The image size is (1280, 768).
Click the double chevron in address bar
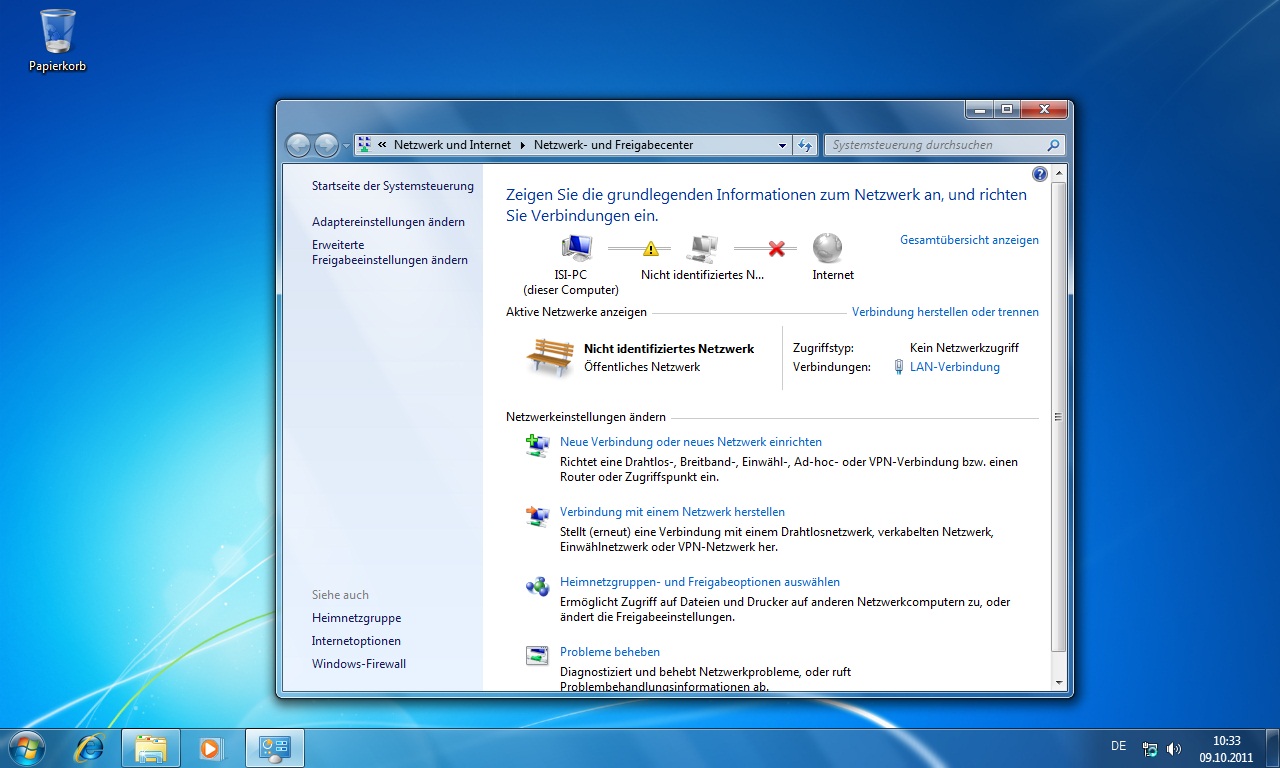click(382, 145)
